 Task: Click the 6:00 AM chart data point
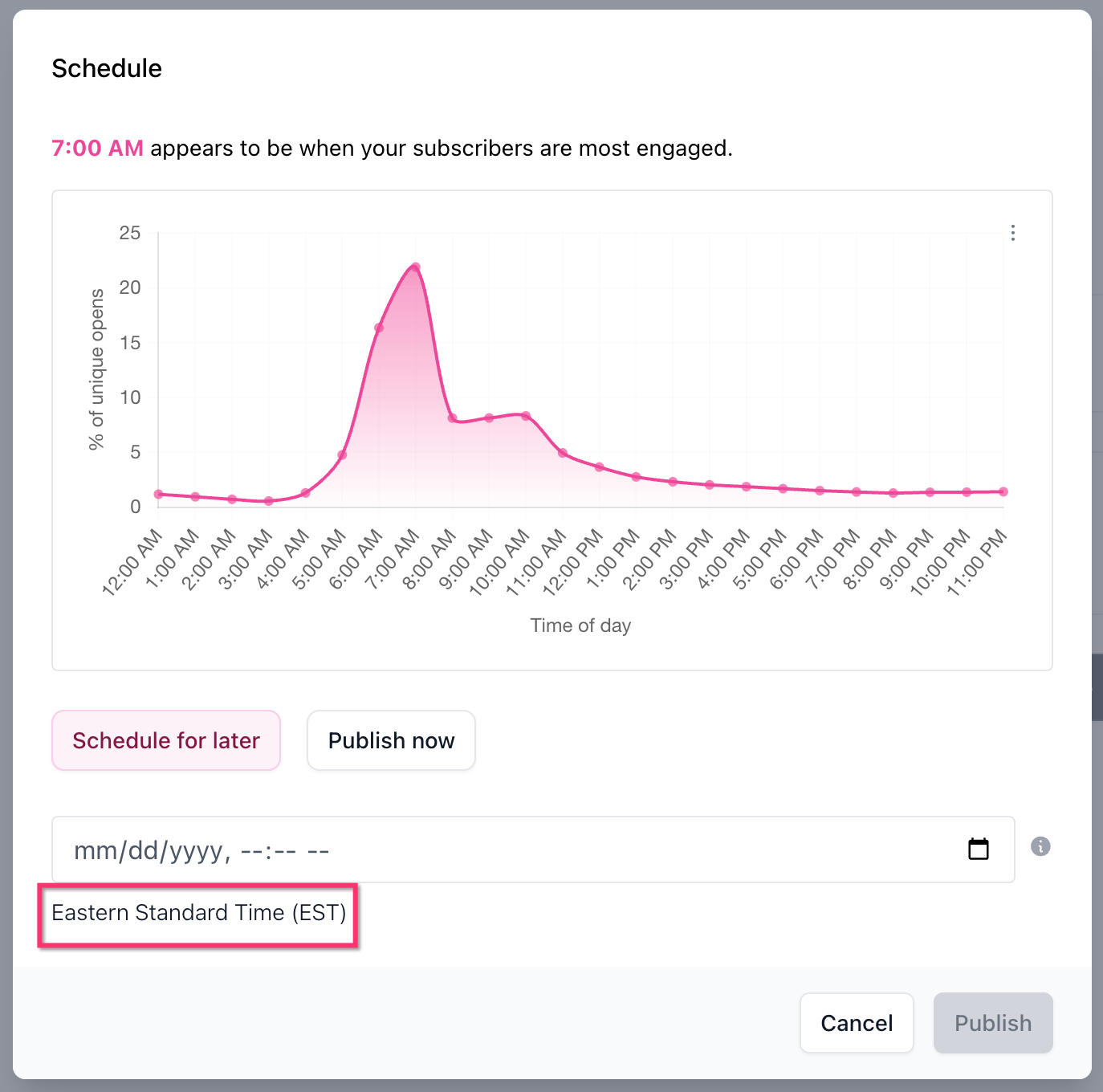[379, 328]
